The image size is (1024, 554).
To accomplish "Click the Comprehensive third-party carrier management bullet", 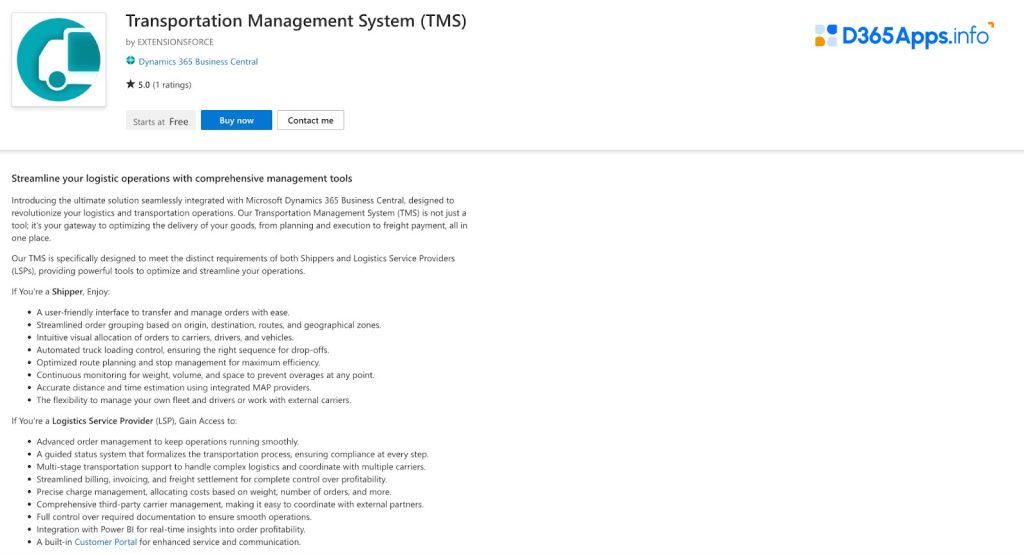I will coord(230,504).
